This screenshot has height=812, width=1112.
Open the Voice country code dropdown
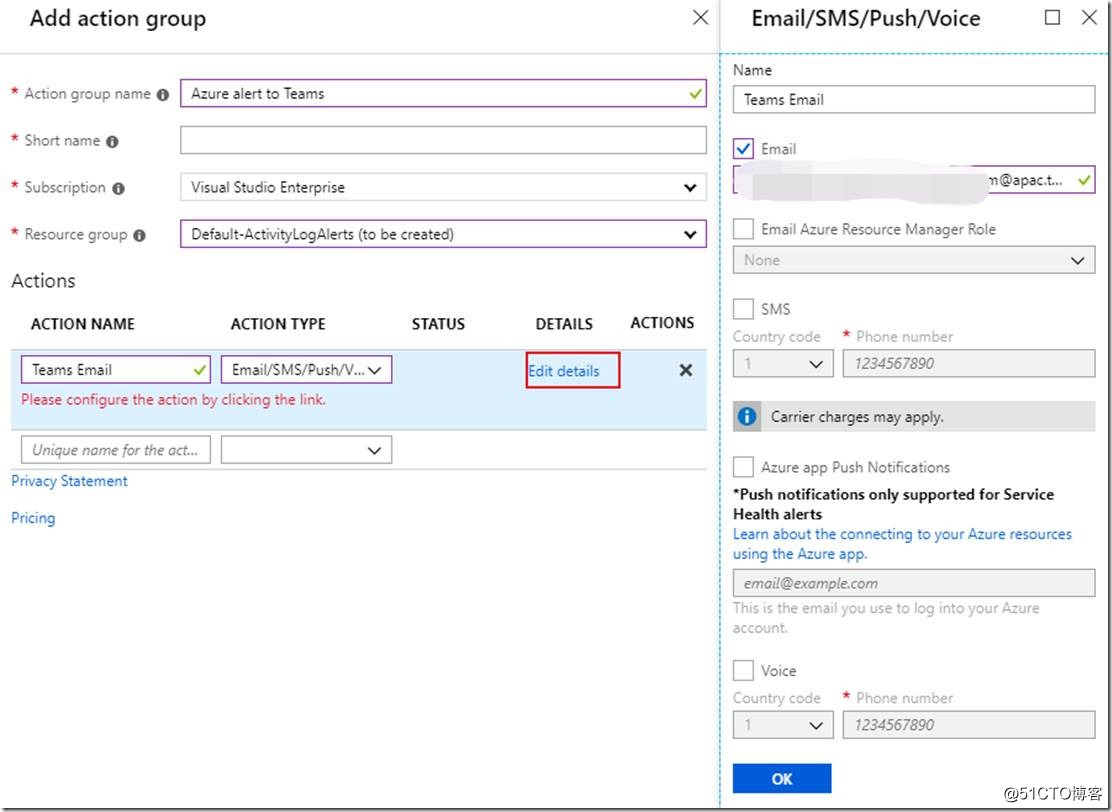pyautogui.click(x=783, y=725)
